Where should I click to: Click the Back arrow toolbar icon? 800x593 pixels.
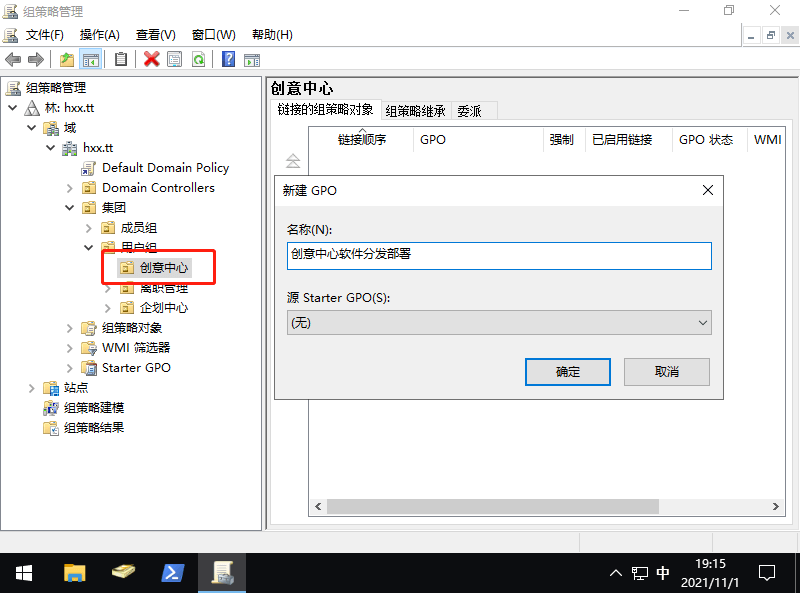(x=13, y=60)
